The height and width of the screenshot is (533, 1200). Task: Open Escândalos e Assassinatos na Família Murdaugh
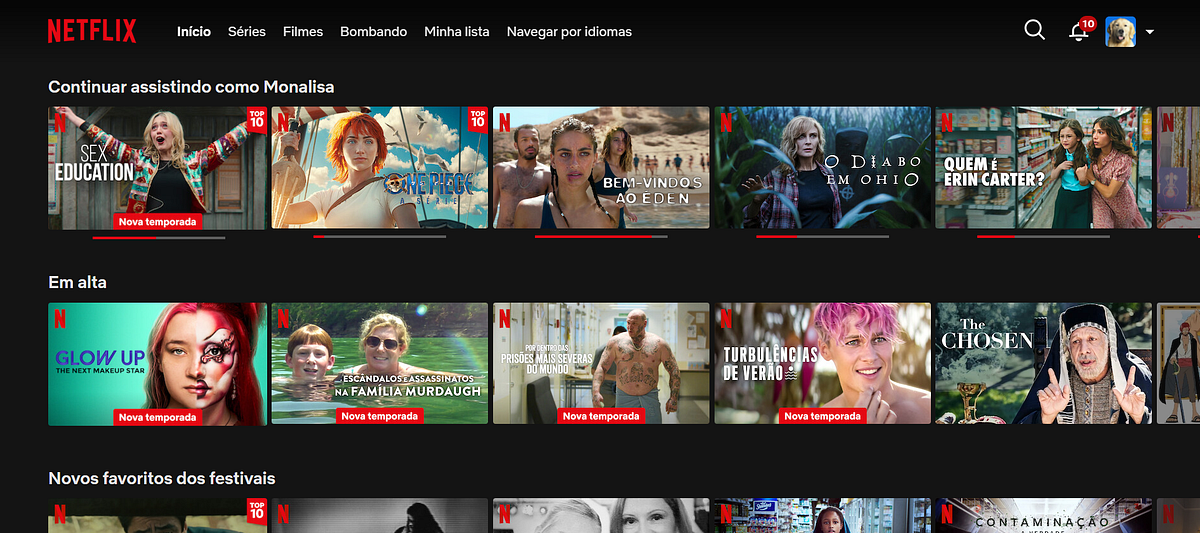coord(380,364)
